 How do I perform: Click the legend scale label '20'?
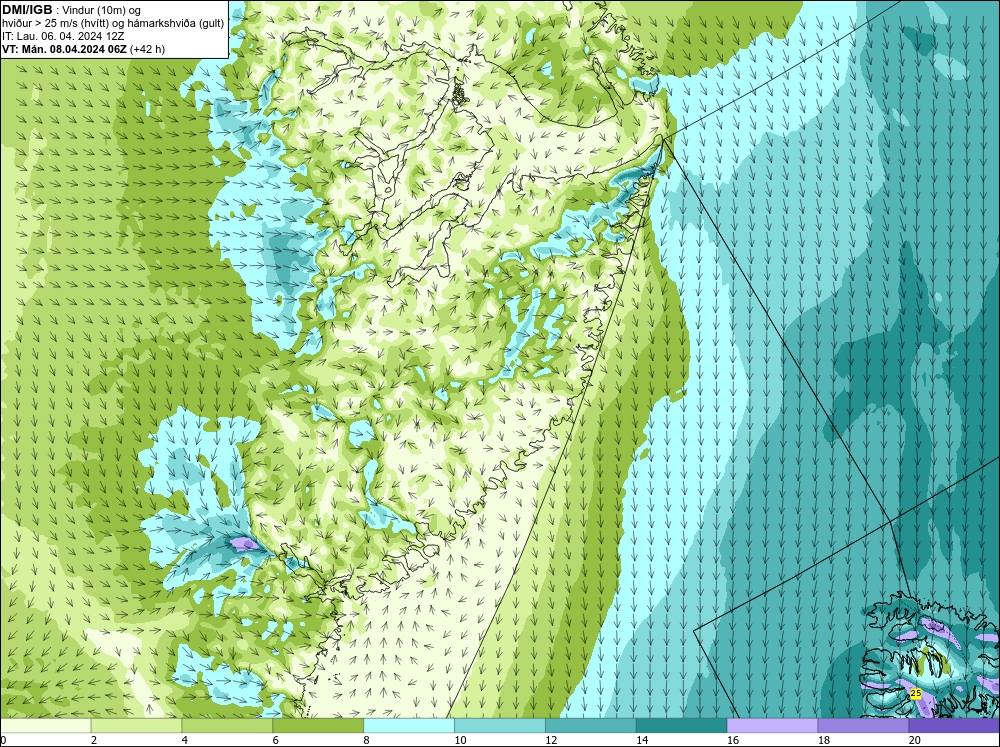[x=915, y=740]
